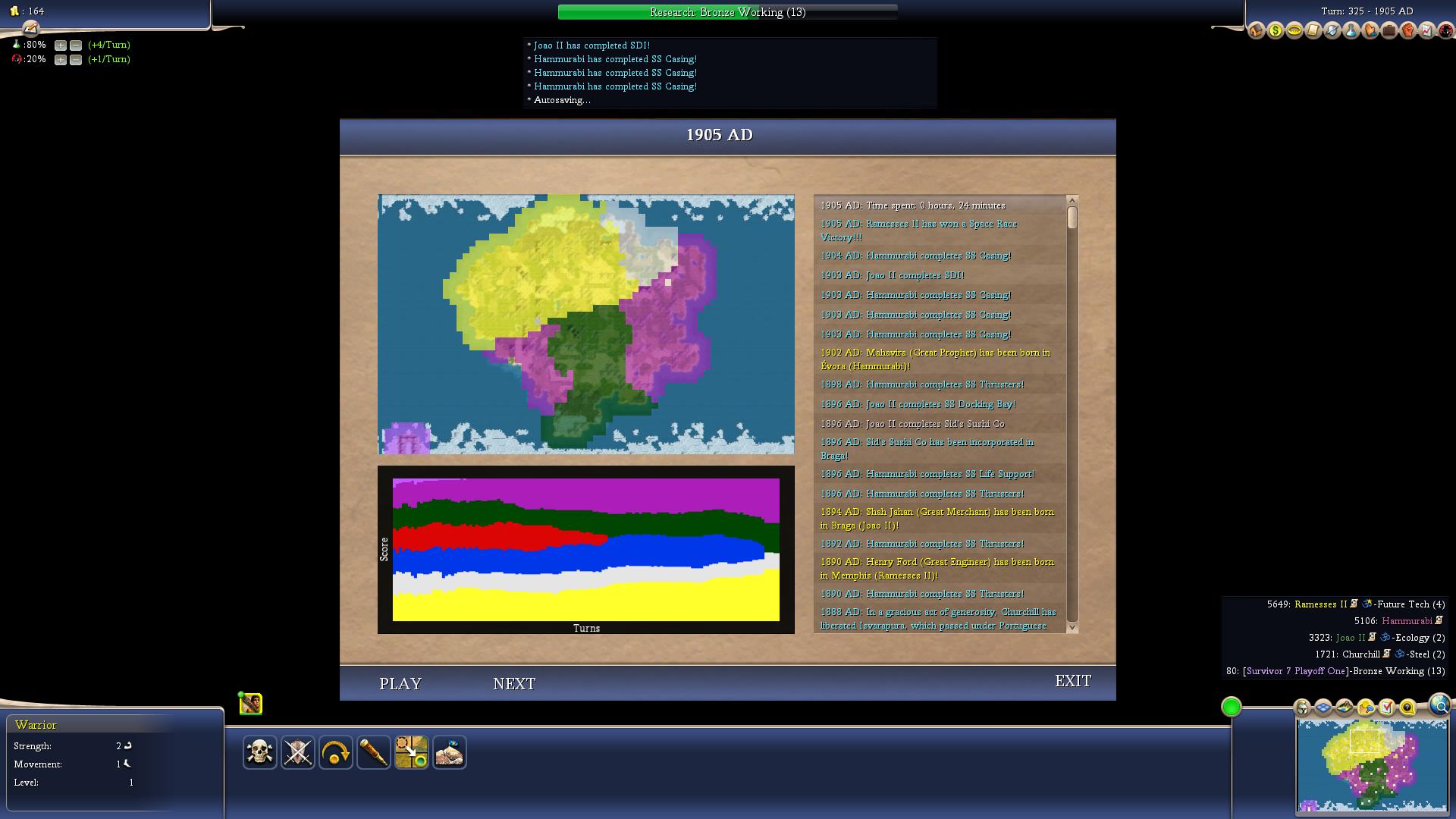Increase espionage rate with plus button

coord(61,60)
